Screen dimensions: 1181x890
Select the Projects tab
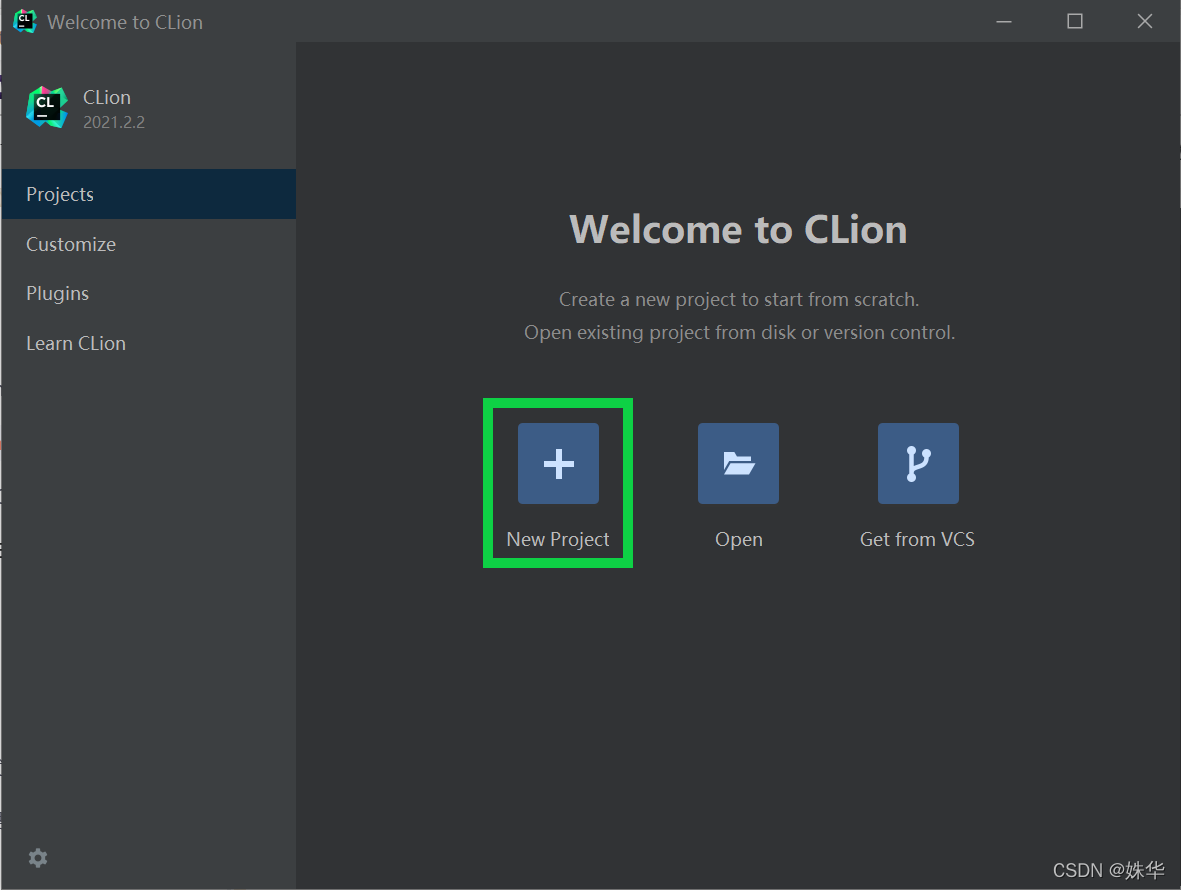pos(149,194)
